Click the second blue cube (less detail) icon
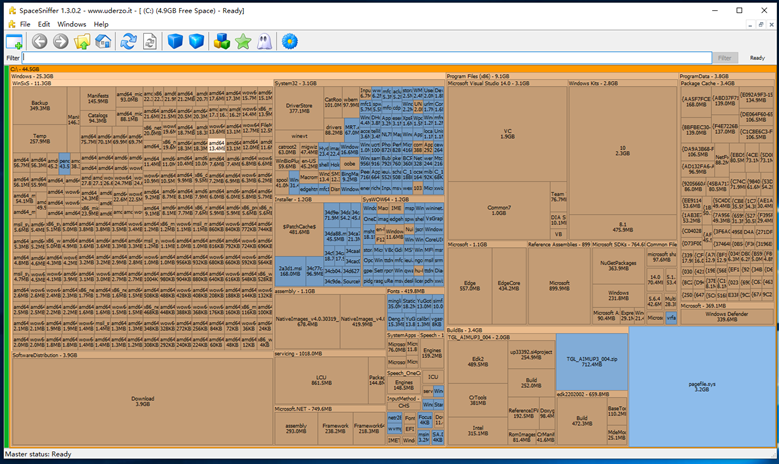779x464 pixels. (x=196, y=41)
